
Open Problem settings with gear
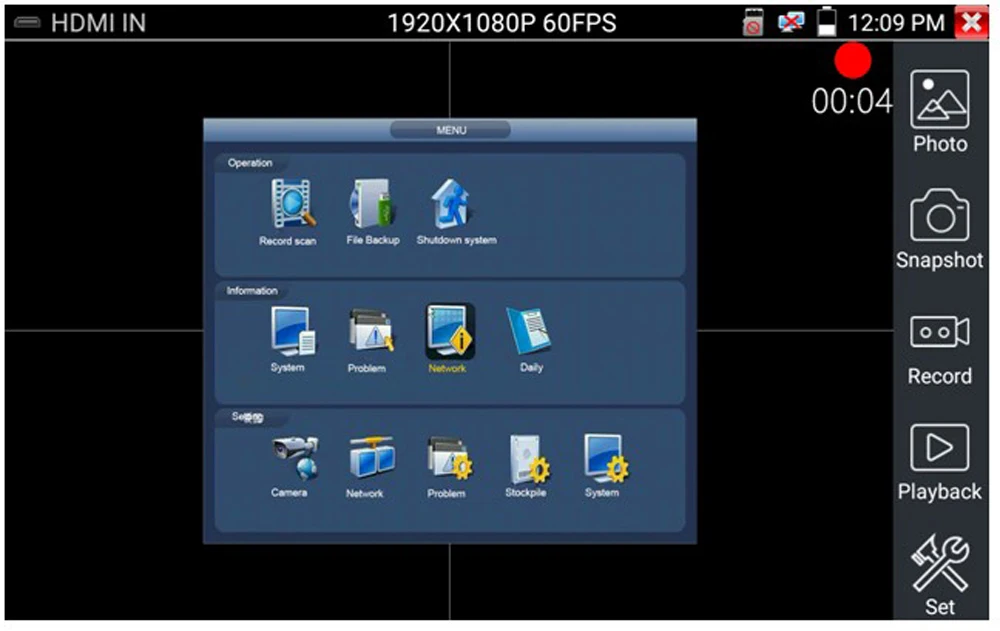coord(450,458)
